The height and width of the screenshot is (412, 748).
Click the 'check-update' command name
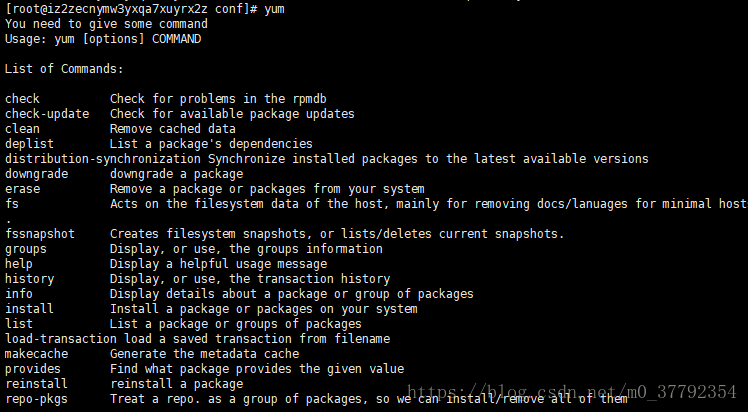coord(47,114)
